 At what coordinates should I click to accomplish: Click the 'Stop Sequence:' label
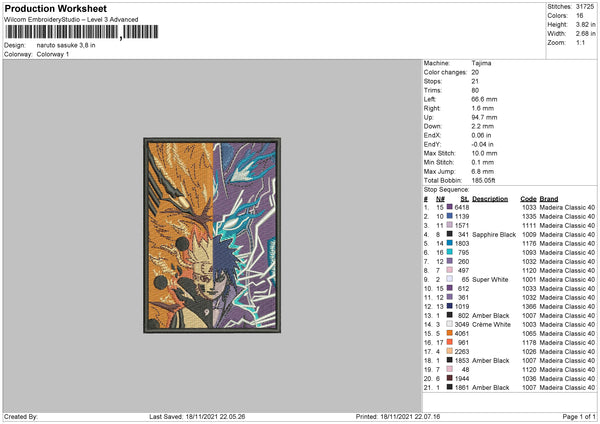coord(446,189)
